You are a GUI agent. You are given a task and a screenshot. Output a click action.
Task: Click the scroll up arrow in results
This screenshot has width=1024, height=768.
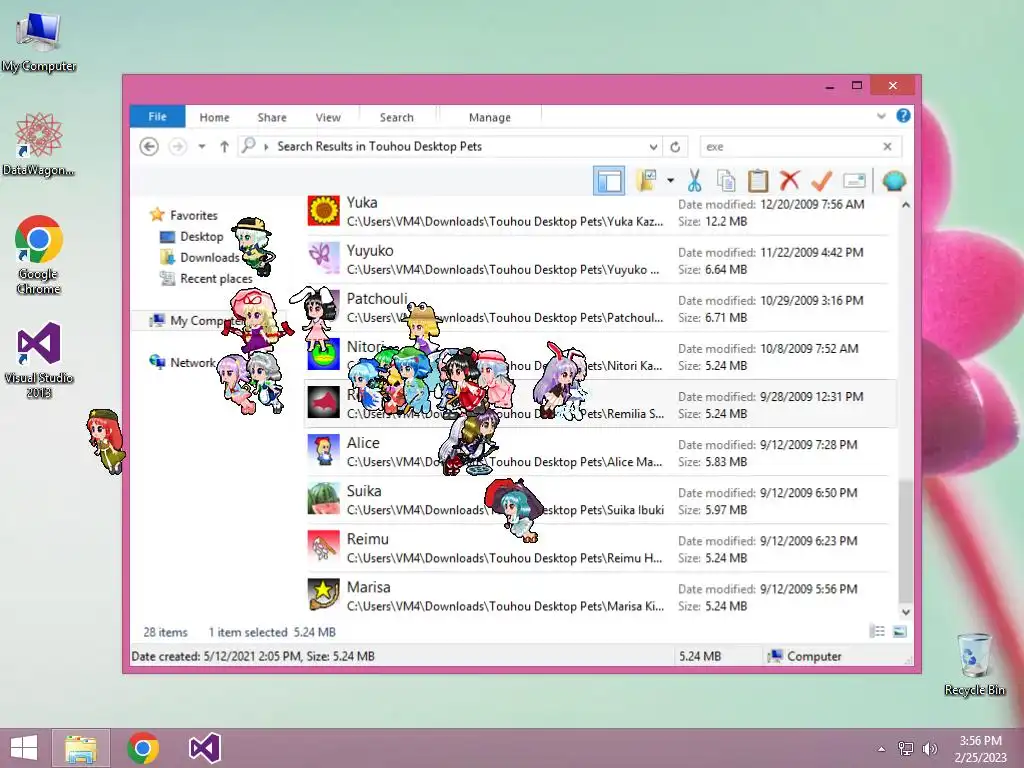pyautogui.click(x=905, y=205)
